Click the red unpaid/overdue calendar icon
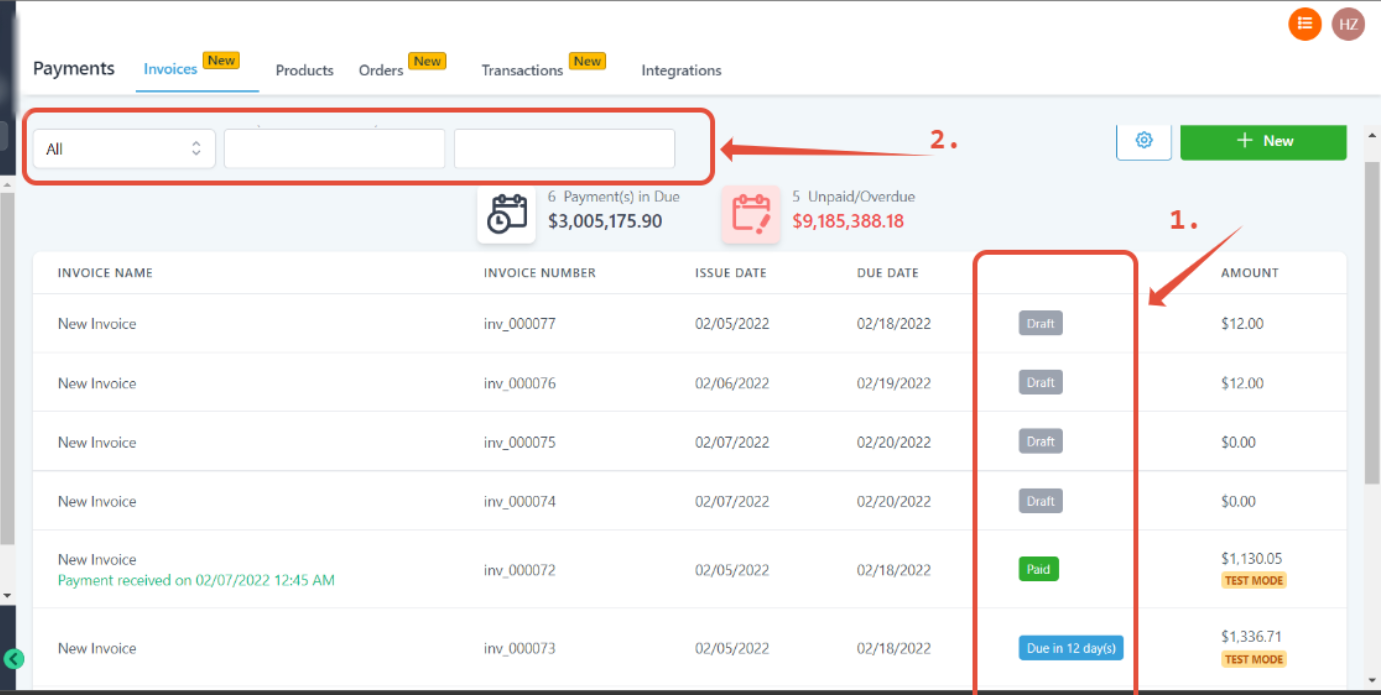The image size is (1381, 695). (x=750, y=214)
